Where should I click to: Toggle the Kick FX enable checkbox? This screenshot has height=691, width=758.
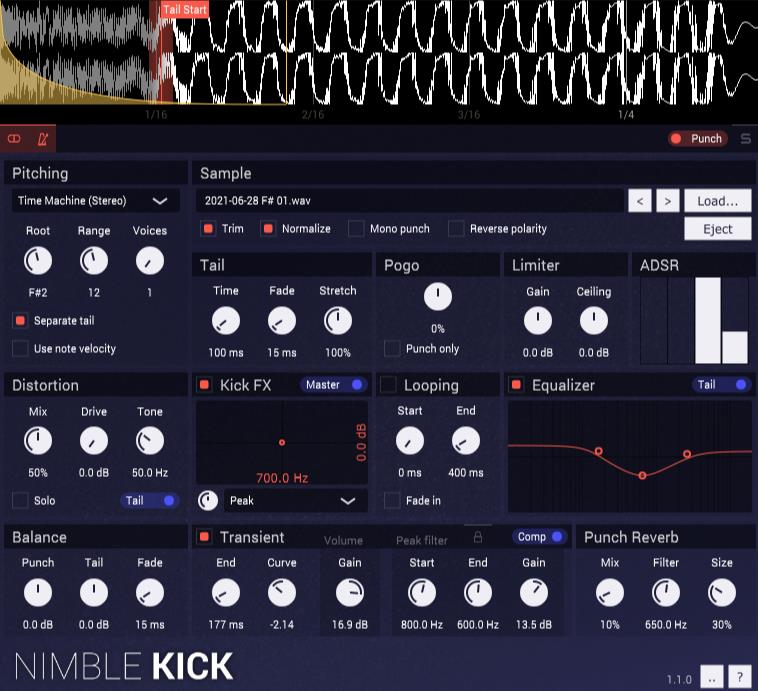pos(204,385)
